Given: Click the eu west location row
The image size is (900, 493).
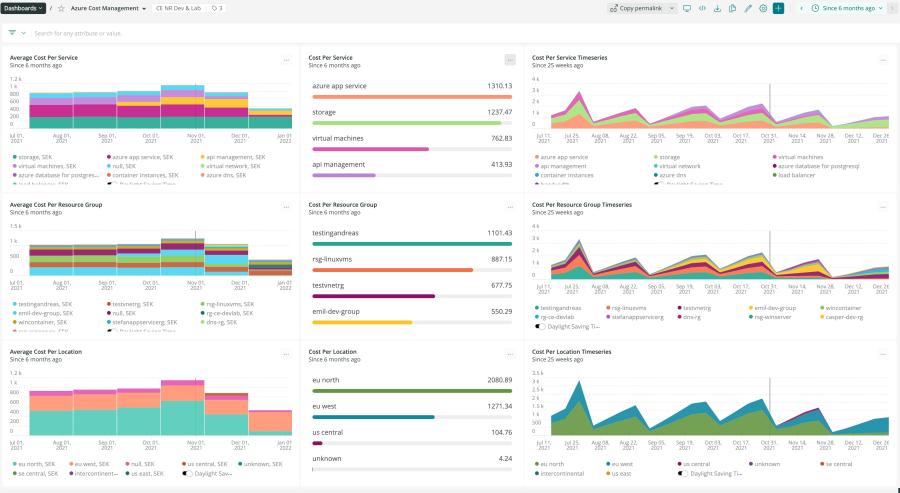Looking at the screenshot, I should click(412, 411).
